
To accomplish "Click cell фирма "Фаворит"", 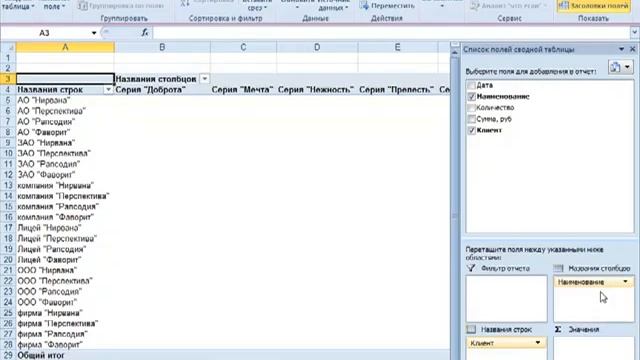I will [65, 344].
